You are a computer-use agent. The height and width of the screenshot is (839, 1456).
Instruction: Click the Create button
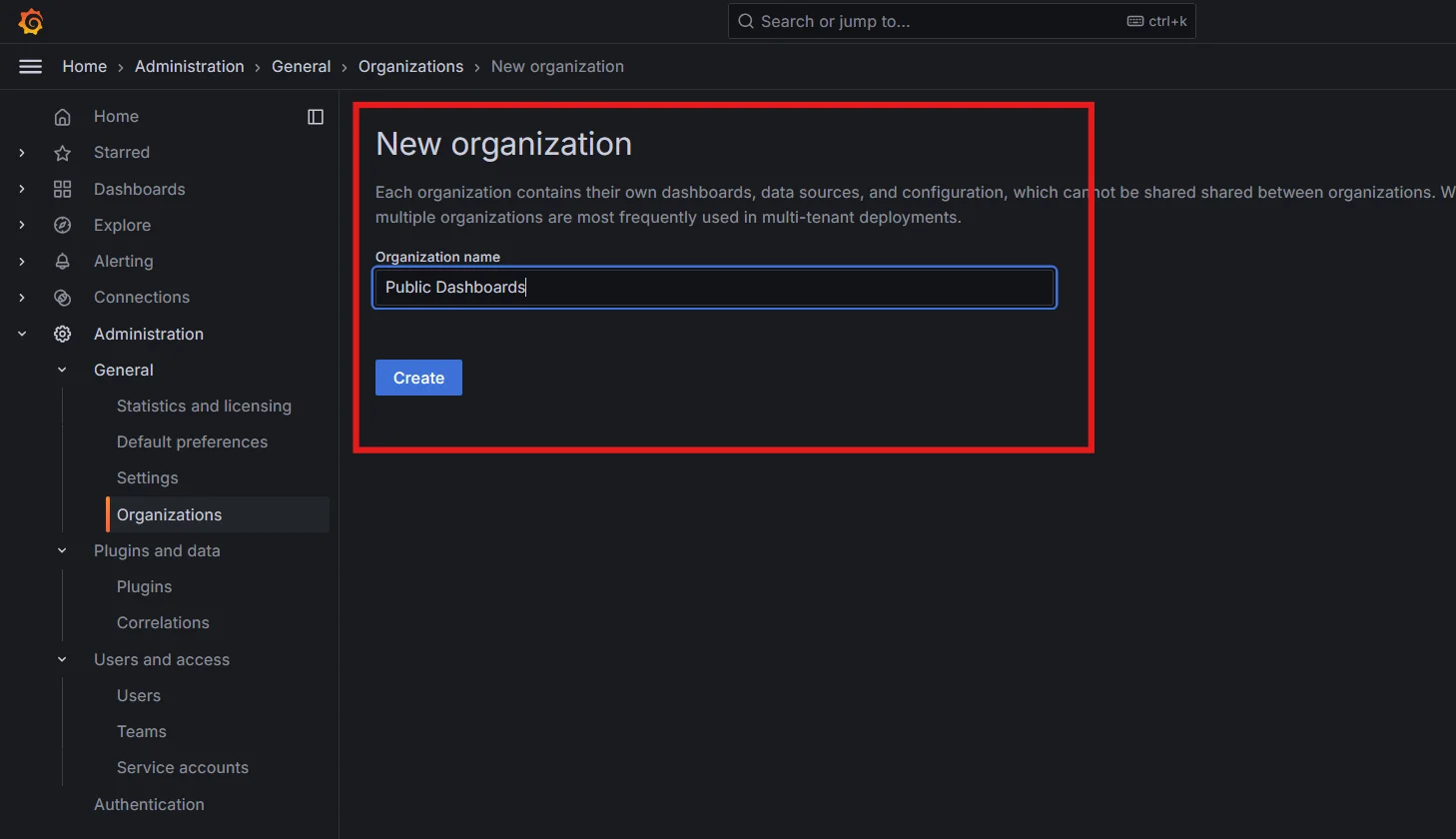coord(418,378)
